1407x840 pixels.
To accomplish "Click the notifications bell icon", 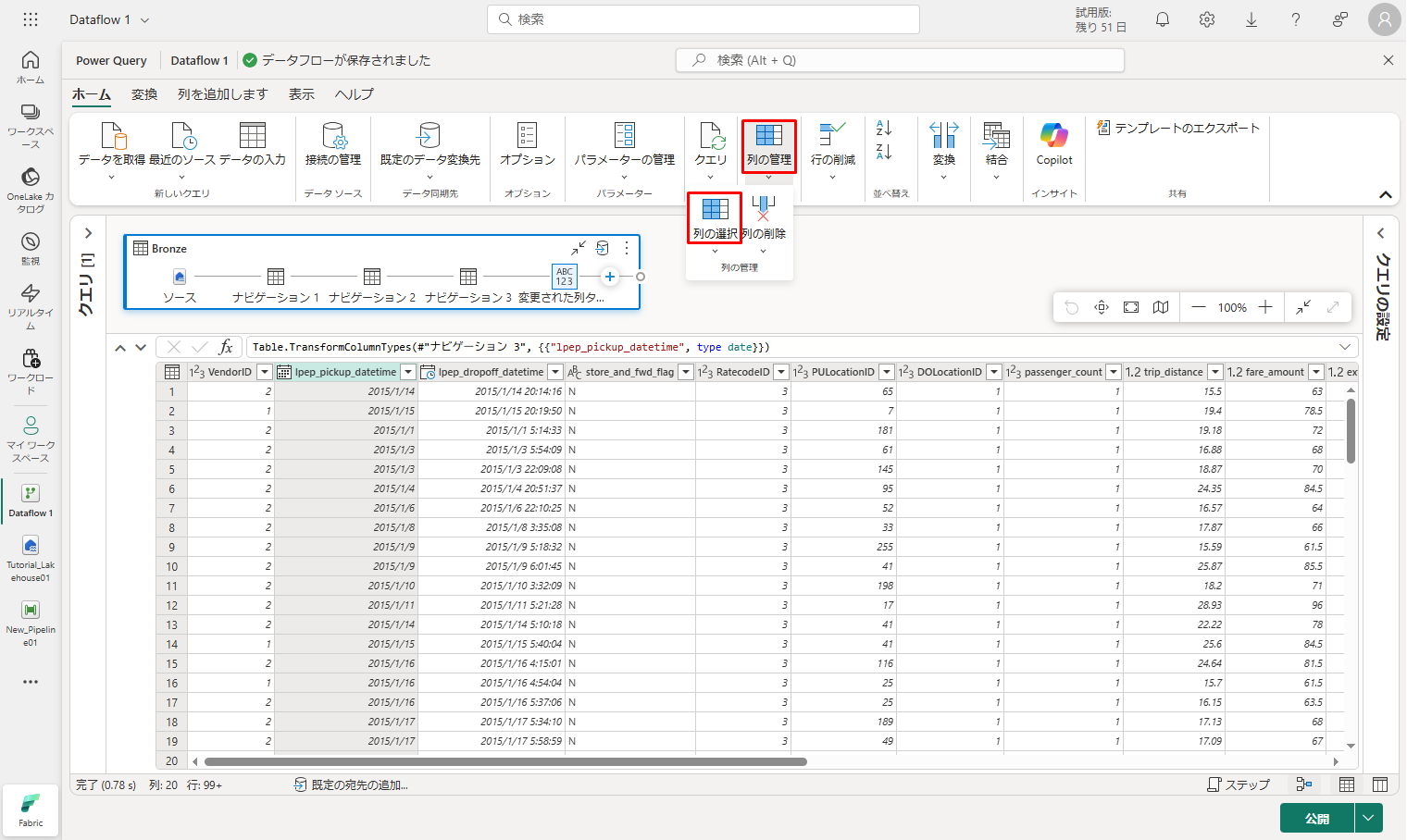I will (1163, 19).
